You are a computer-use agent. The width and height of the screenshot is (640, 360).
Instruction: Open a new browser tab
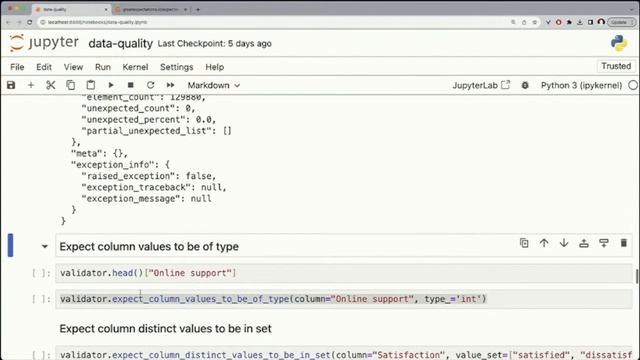click(198, 9)
